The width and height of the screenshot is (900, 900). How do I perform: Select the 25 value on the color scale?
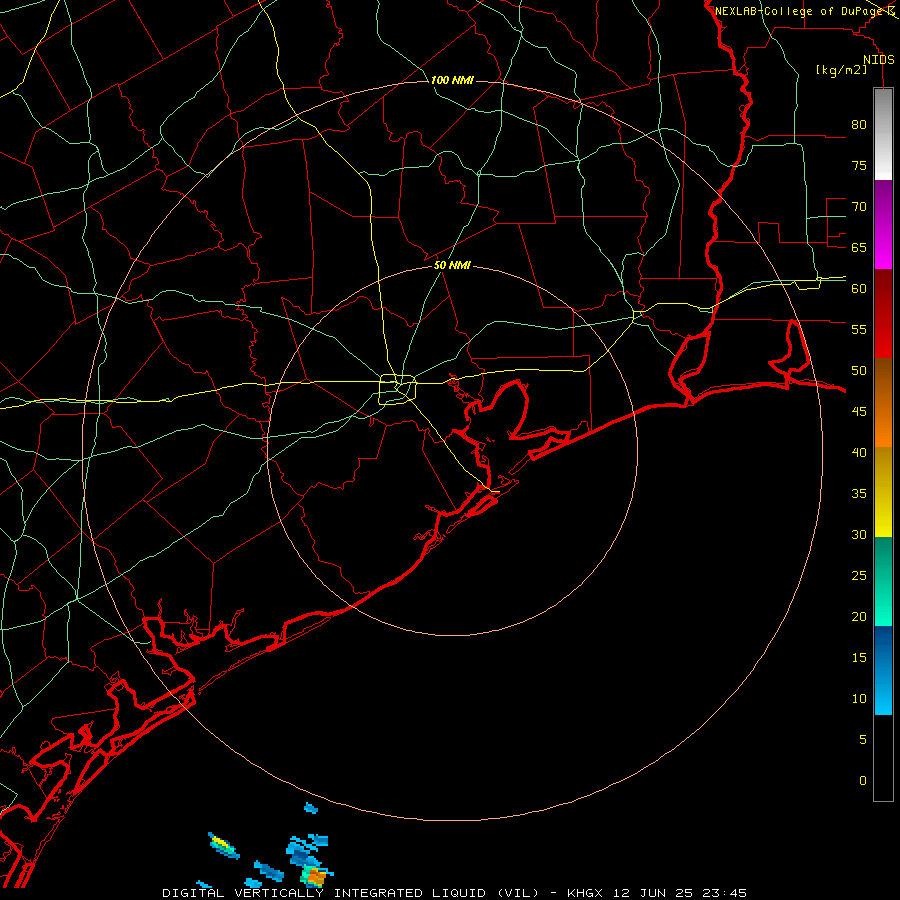(x=859, y=575)
